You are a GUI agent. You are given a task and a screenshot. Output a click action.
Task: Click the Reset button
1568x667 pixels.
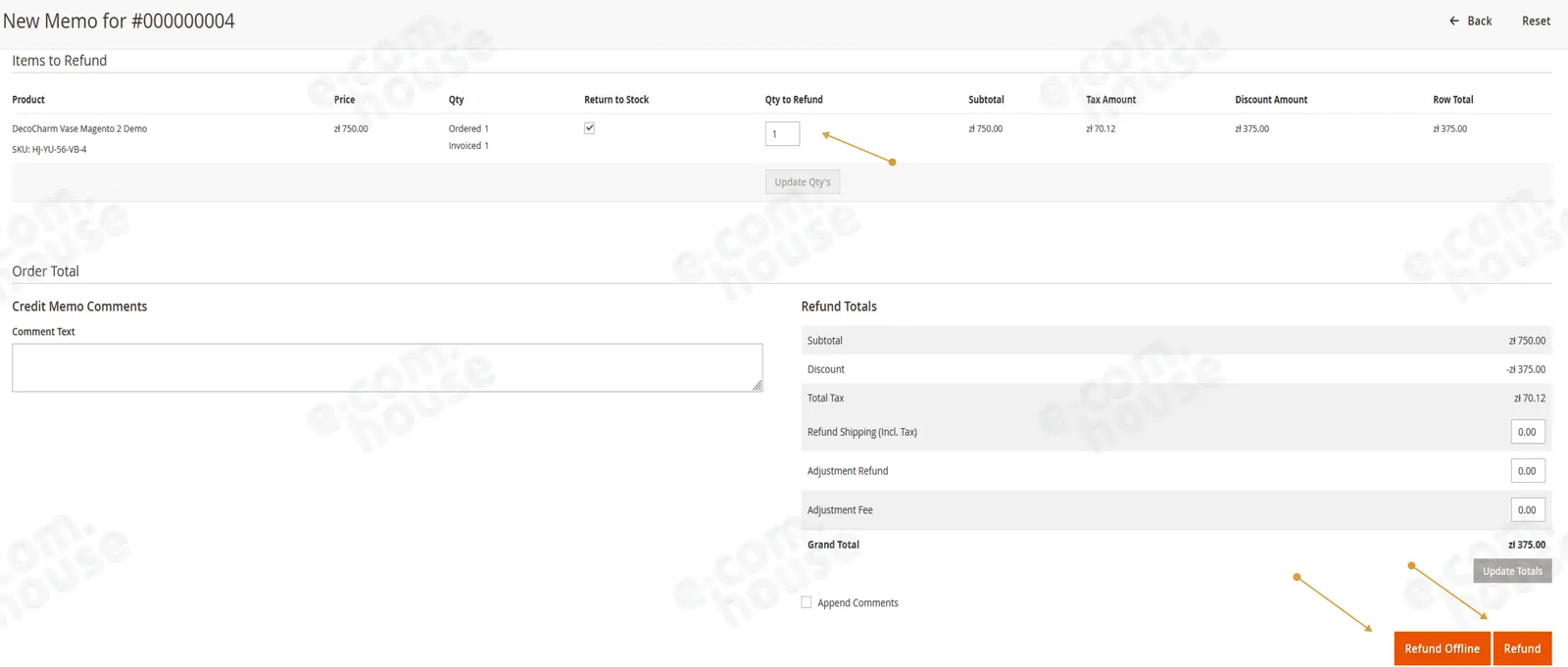[x=1536, y=21]
